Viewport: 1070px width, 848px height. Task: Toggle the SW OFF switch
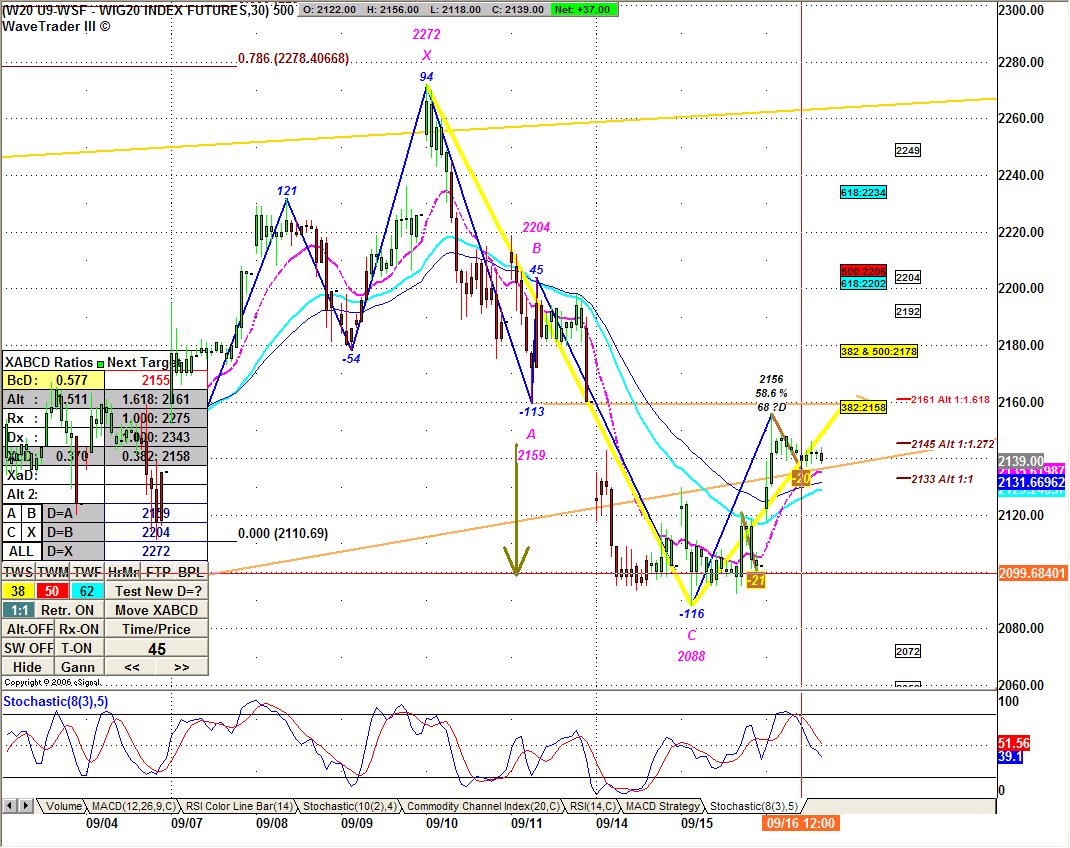pyautogui.click(x=28, y=648)
